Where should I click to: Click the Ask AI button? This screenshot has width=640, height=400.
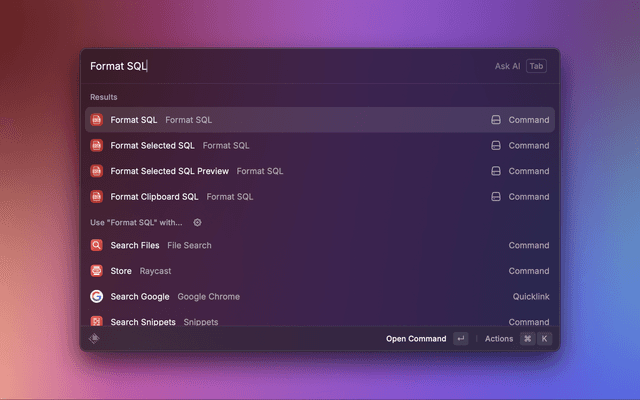point(507,66)
